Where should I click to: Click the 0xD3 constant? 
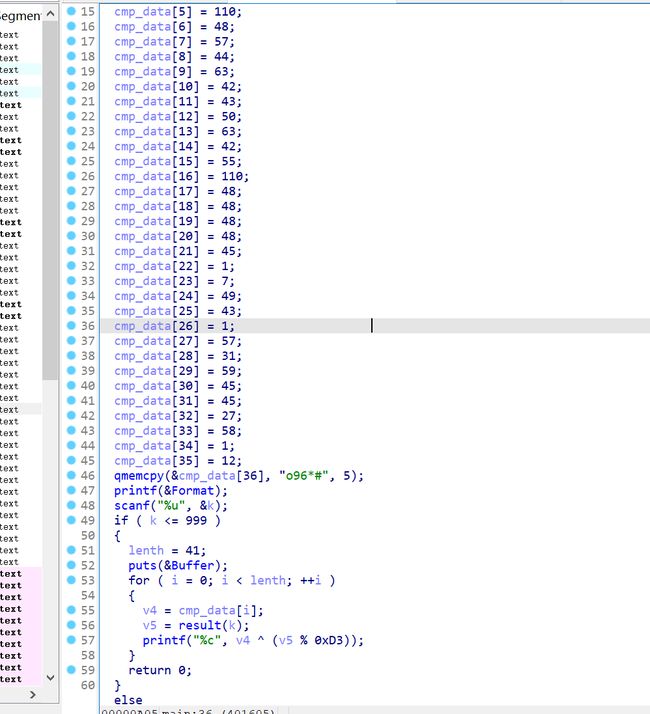click(328, 640)
